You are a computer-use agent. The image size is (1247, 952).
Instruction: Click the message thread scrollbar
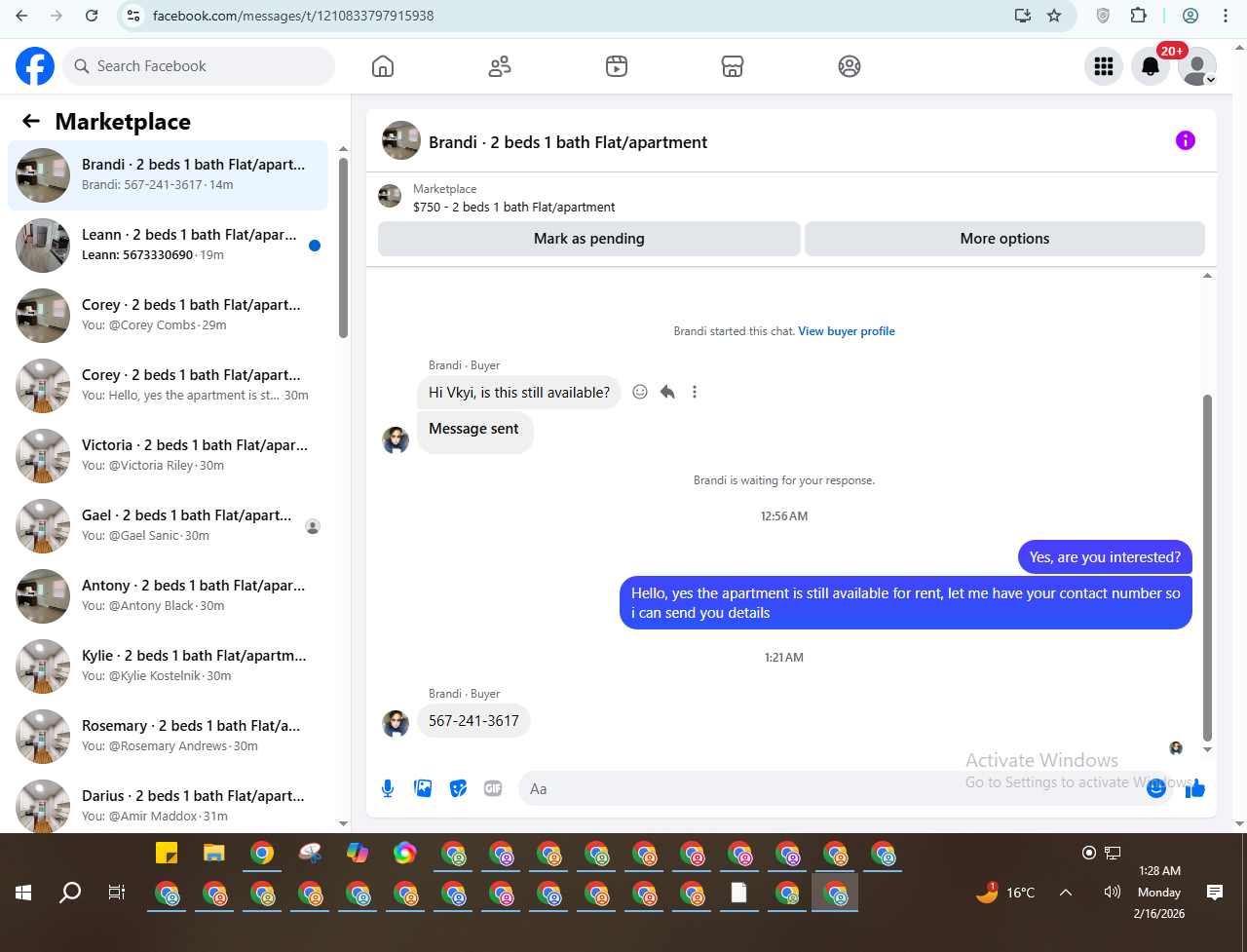(1208, 567)
